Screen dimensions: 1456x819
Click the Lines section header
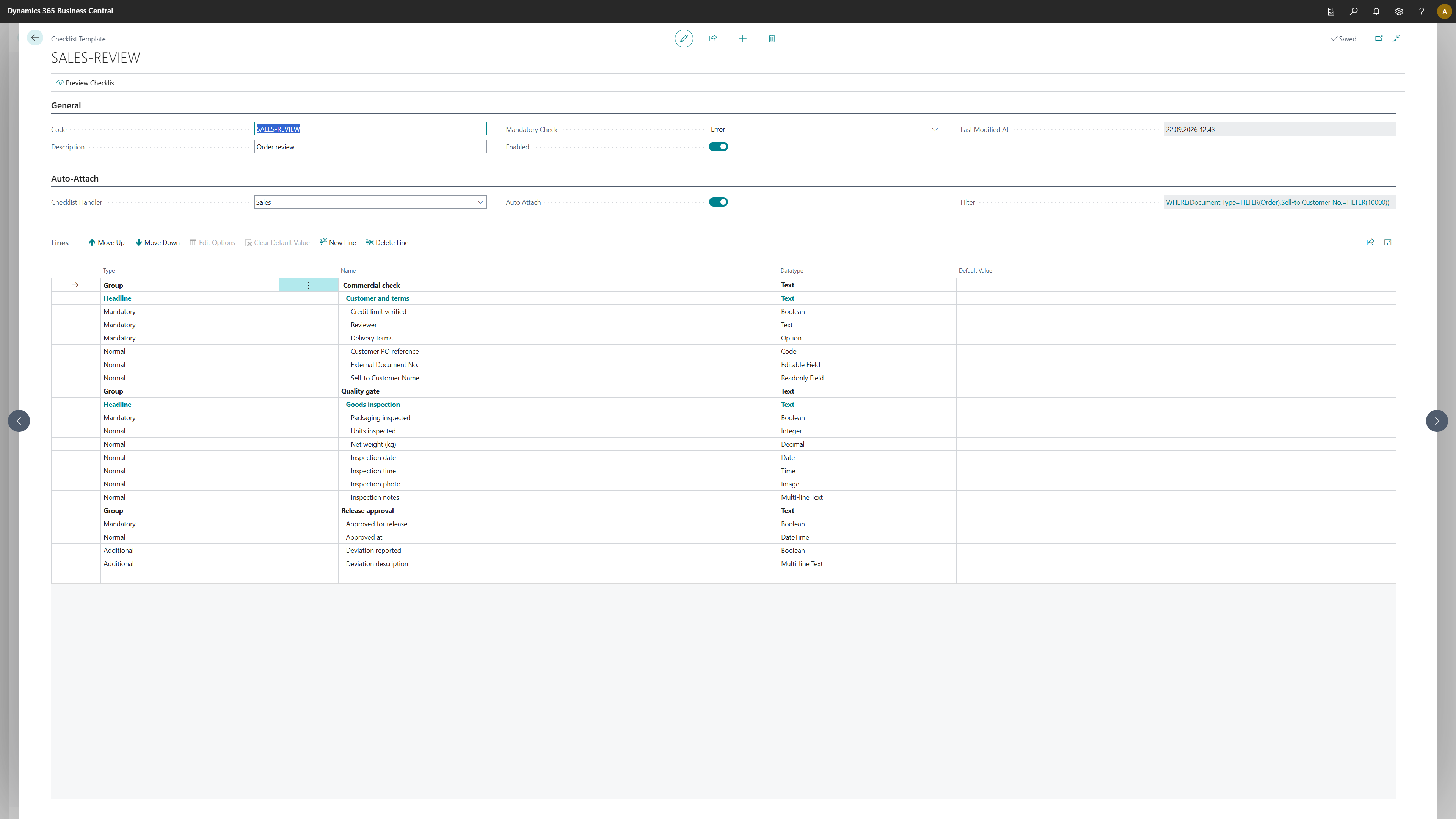(60, 243)
